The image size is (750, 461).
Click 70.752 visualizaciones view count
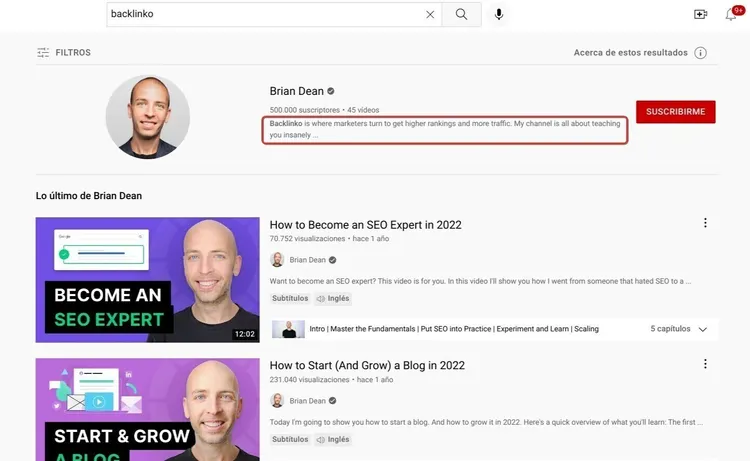click(x=307, y=239)
